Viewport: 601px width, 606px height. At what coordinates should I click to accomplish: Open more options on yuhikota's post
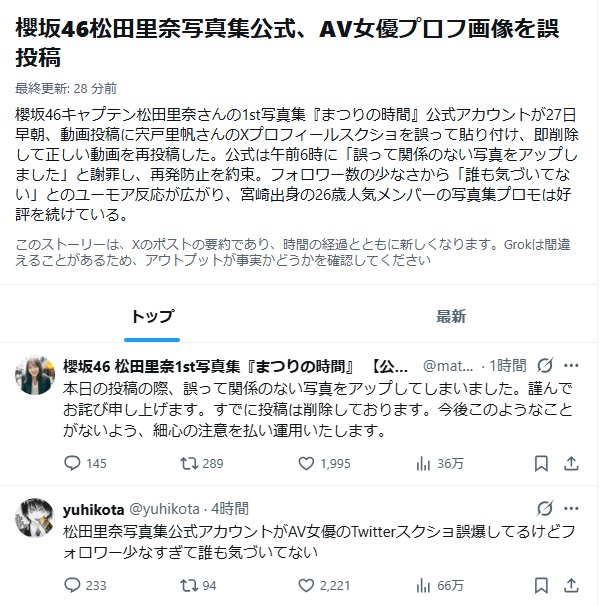click(571, 509)
